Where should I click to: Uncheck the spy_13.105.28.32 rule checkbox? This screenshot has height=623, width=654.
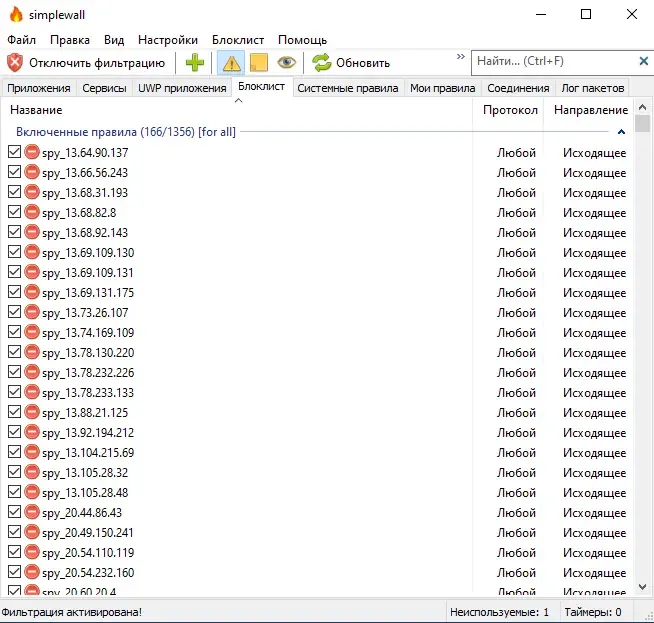coord(14,472)
